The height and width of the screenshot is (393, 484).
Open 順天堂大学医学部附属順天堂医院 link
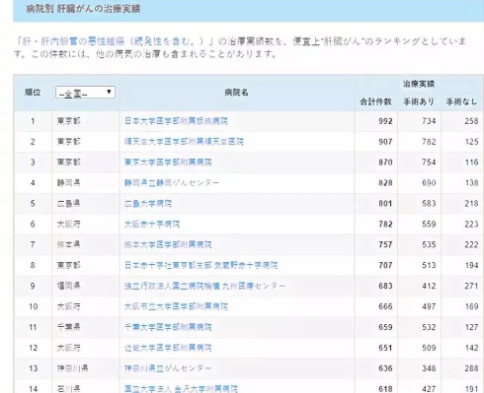coord(184,142)
